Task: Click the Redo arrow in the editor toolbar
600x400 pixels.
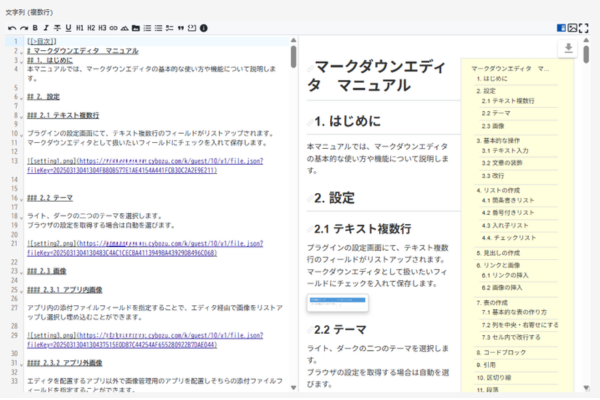Action: 24,28
